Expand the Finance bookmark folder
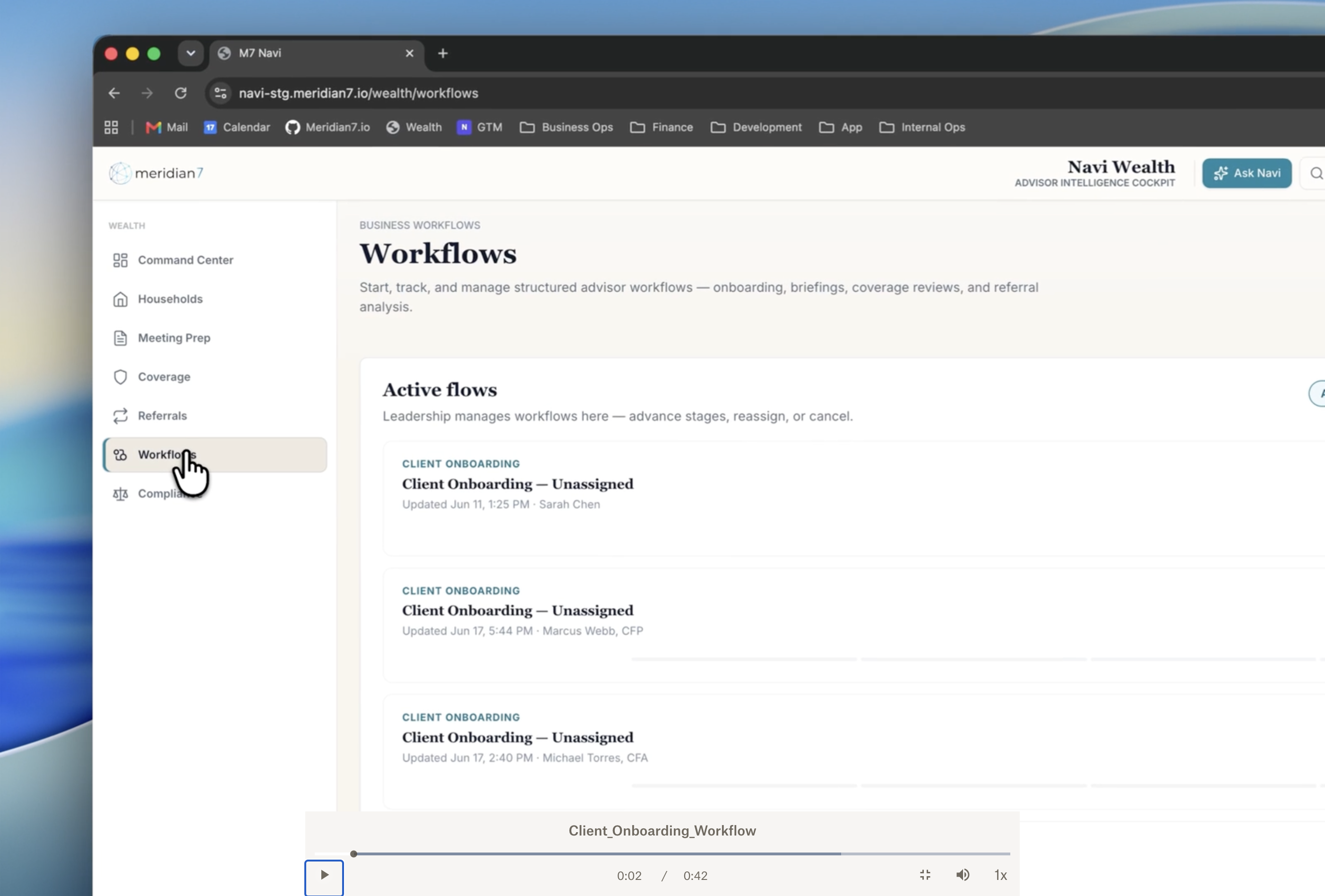The image size is (1325, 896). coord(662,127)
